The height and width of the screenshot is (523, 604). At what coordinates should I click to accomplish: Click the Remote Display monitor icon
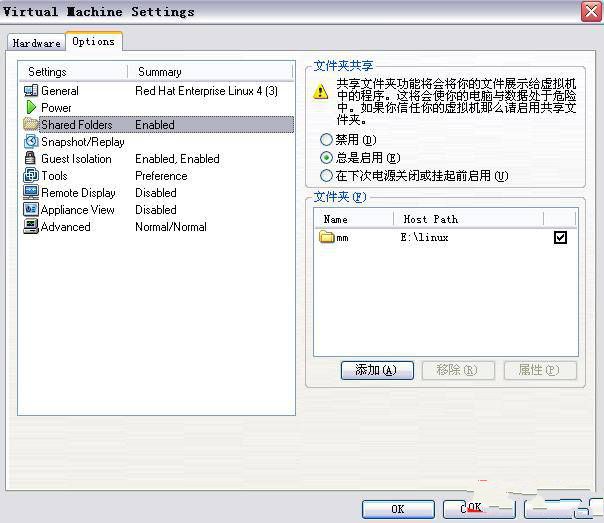tap(30, 192)
